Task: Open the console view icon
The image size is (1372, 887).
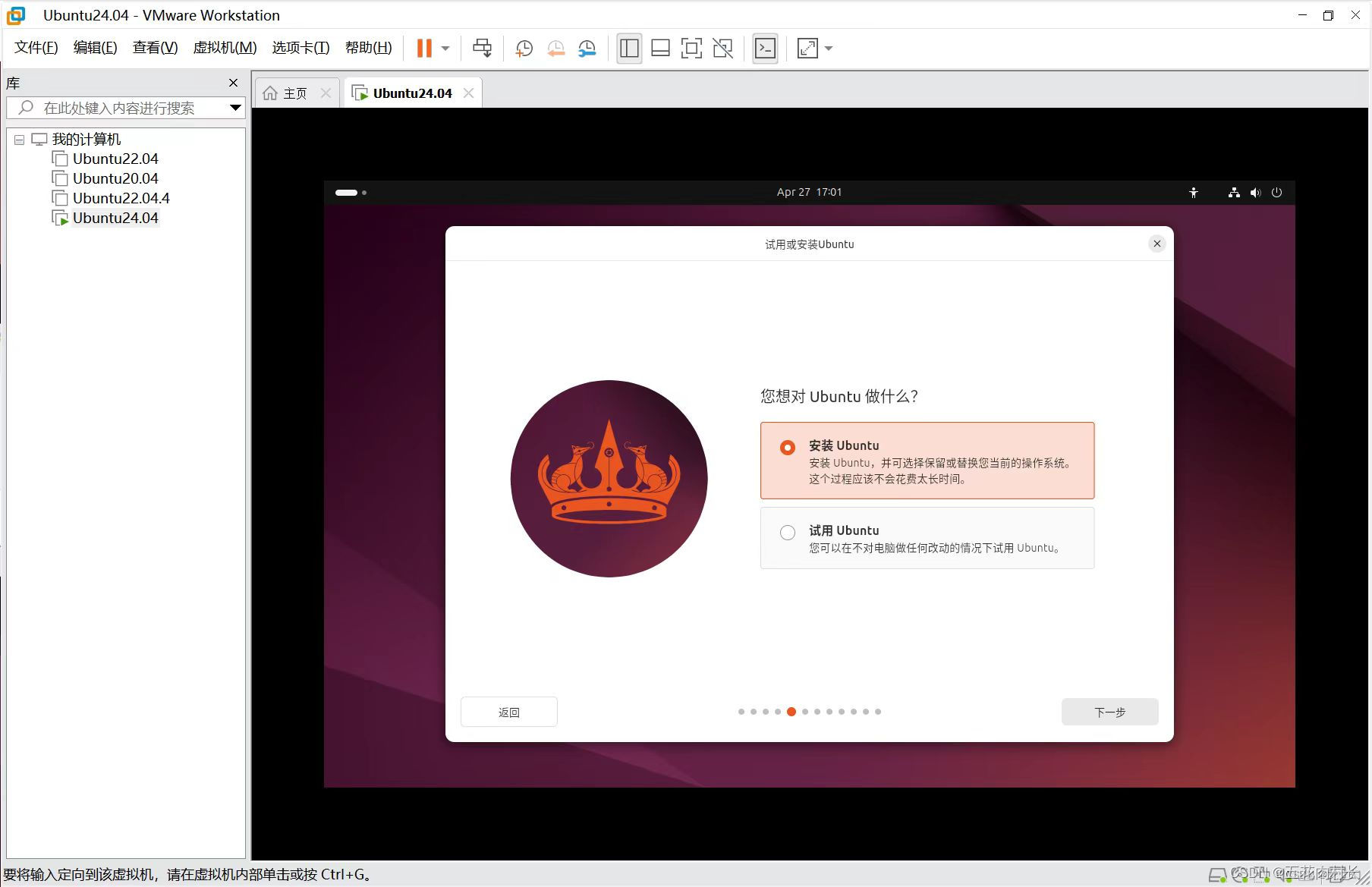Action: point(765,49)
